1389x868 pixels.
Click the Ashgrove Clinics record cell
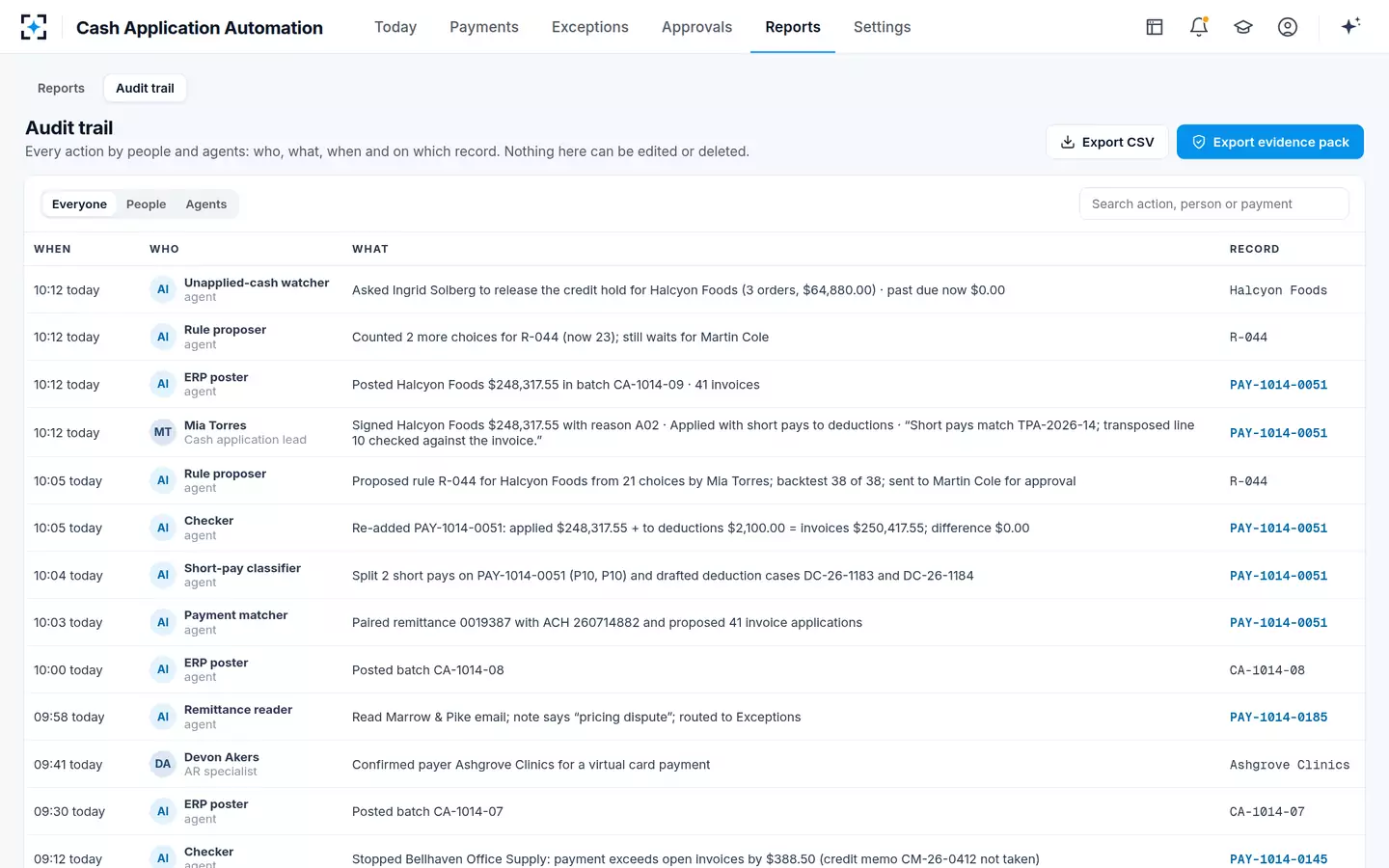1290,765
